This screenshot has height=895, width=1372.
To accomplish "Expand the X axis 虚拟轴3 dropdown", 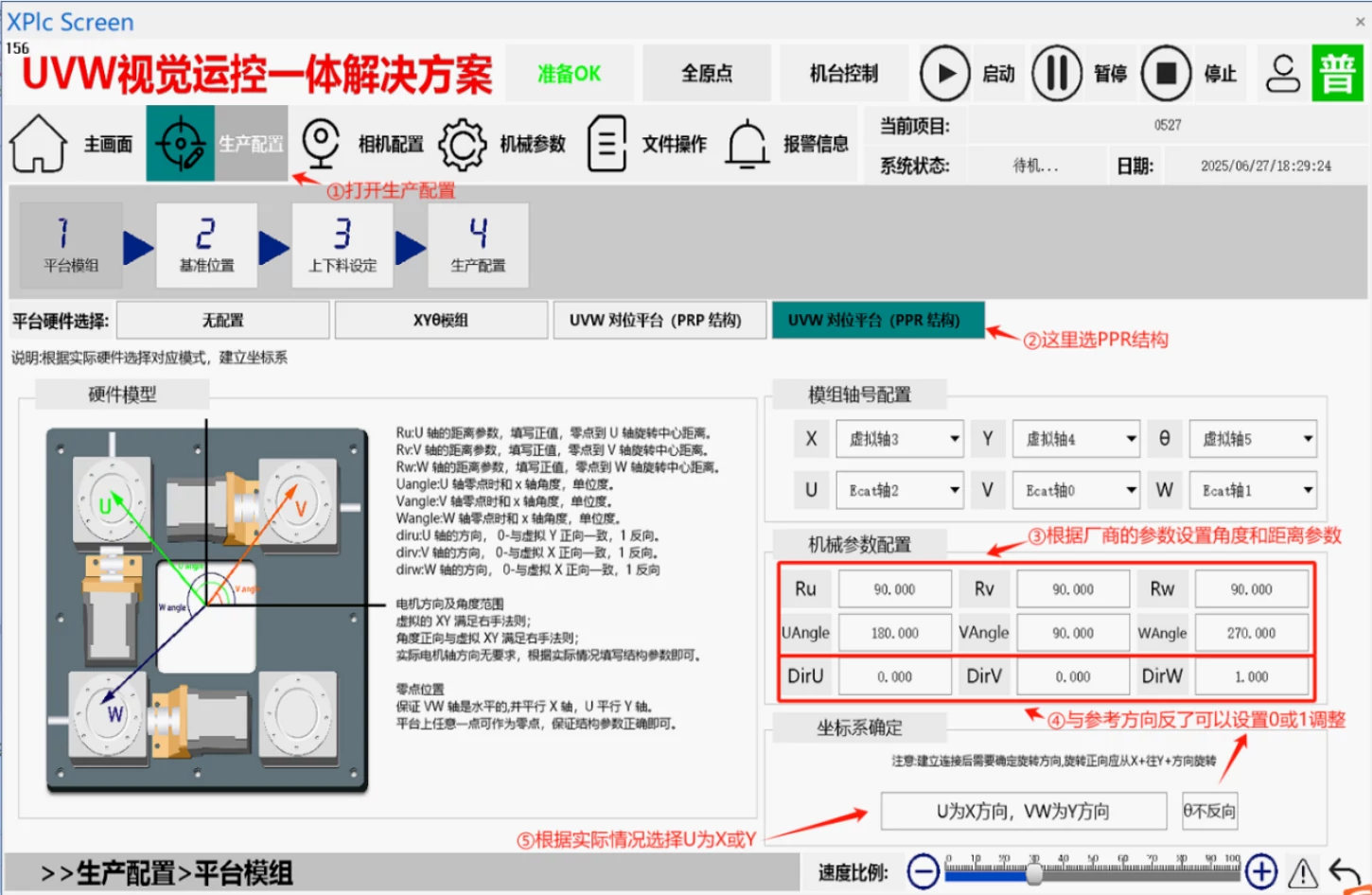I will coord(900,439).
